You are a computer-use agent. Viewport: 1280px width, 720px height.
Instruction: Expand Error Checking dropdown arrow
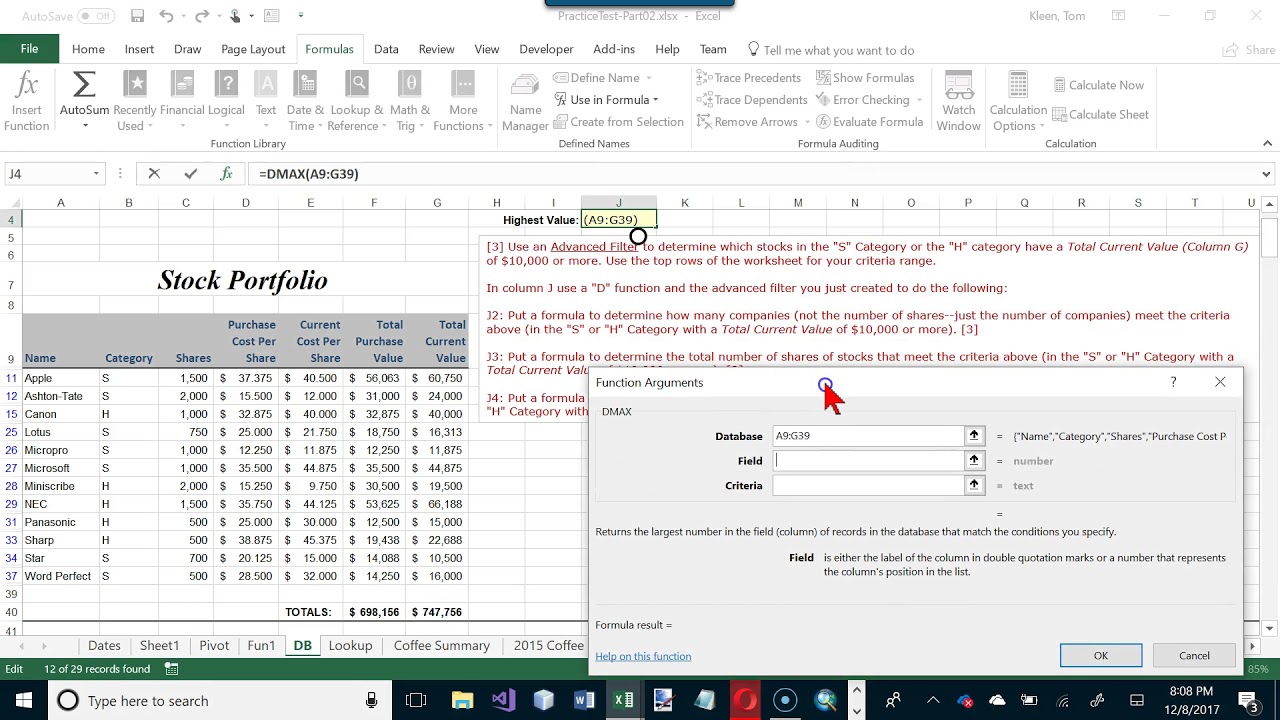tap(919, 100)
